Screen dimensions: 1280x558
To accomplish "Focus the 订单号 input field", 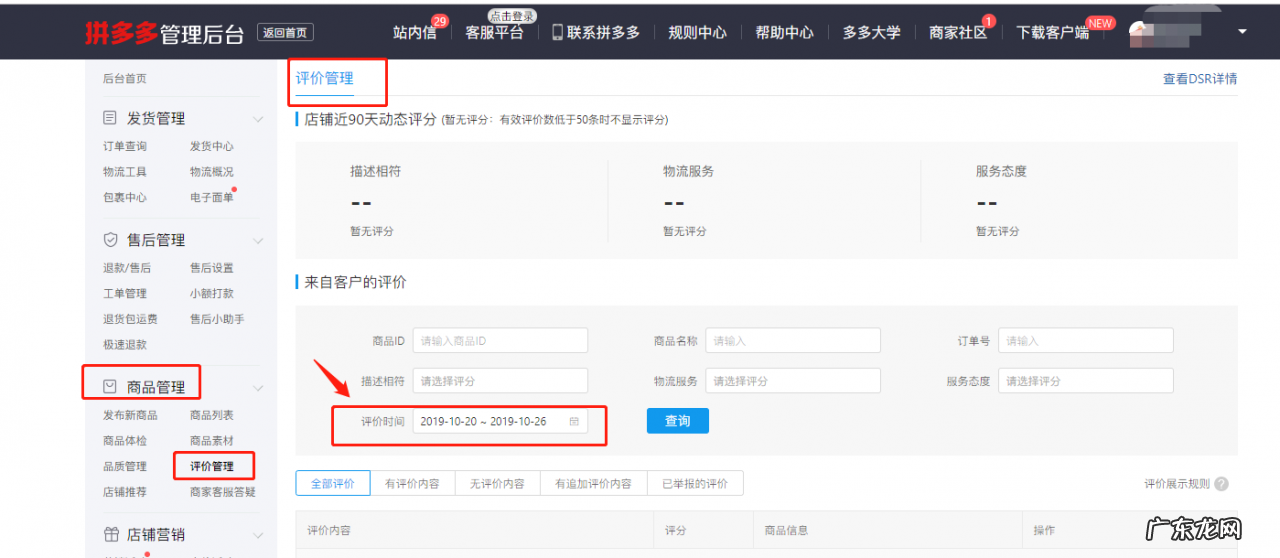I will [1086, 341].
